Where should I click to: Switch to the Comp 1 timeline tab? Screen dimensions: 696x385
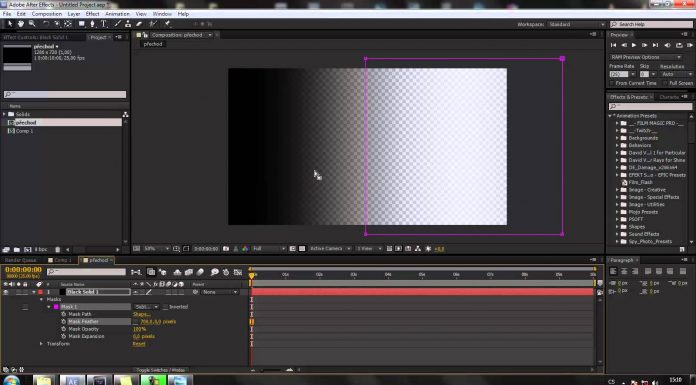(x=60, y=260)
